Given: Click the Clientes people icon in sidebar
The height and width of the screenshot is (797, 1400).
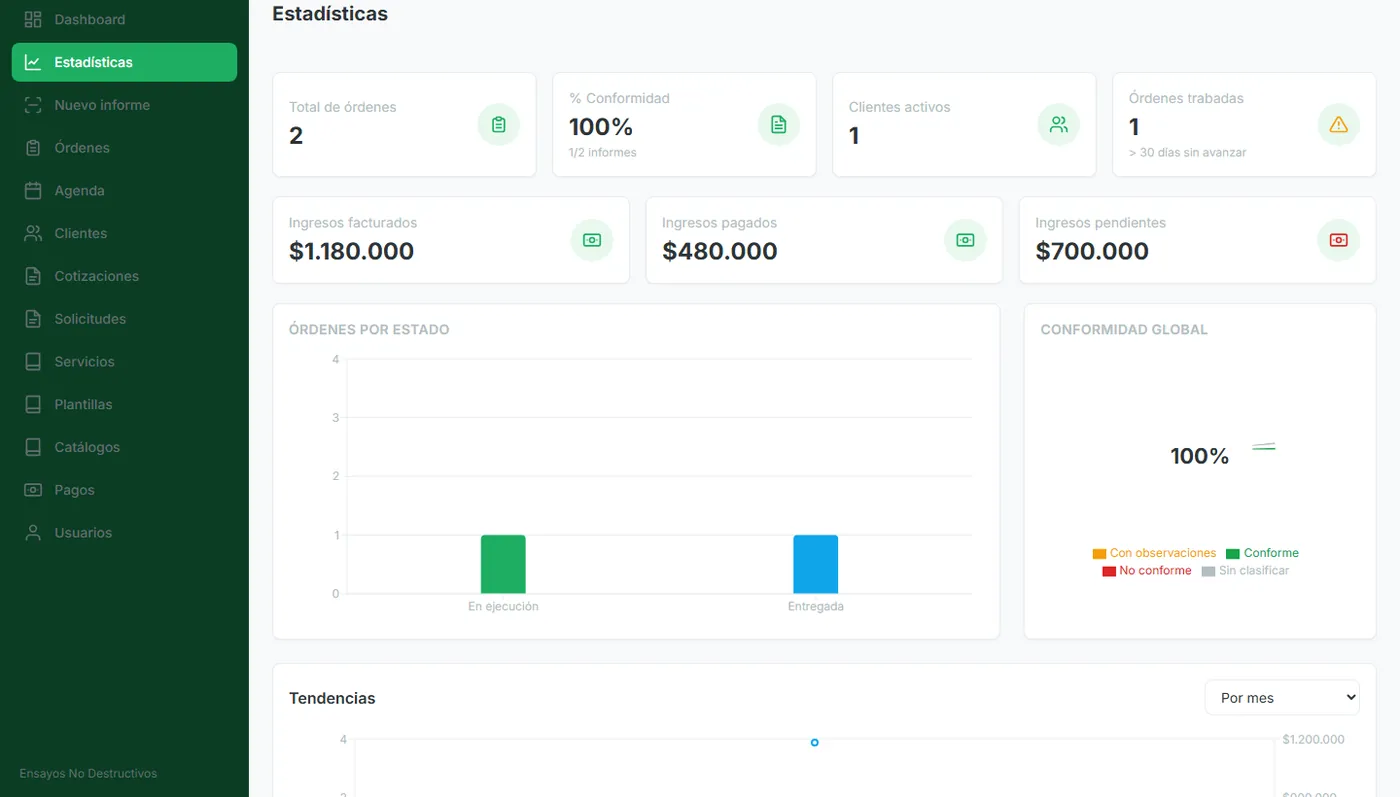Looking at the screenshot, I should [x=33, y=233].
